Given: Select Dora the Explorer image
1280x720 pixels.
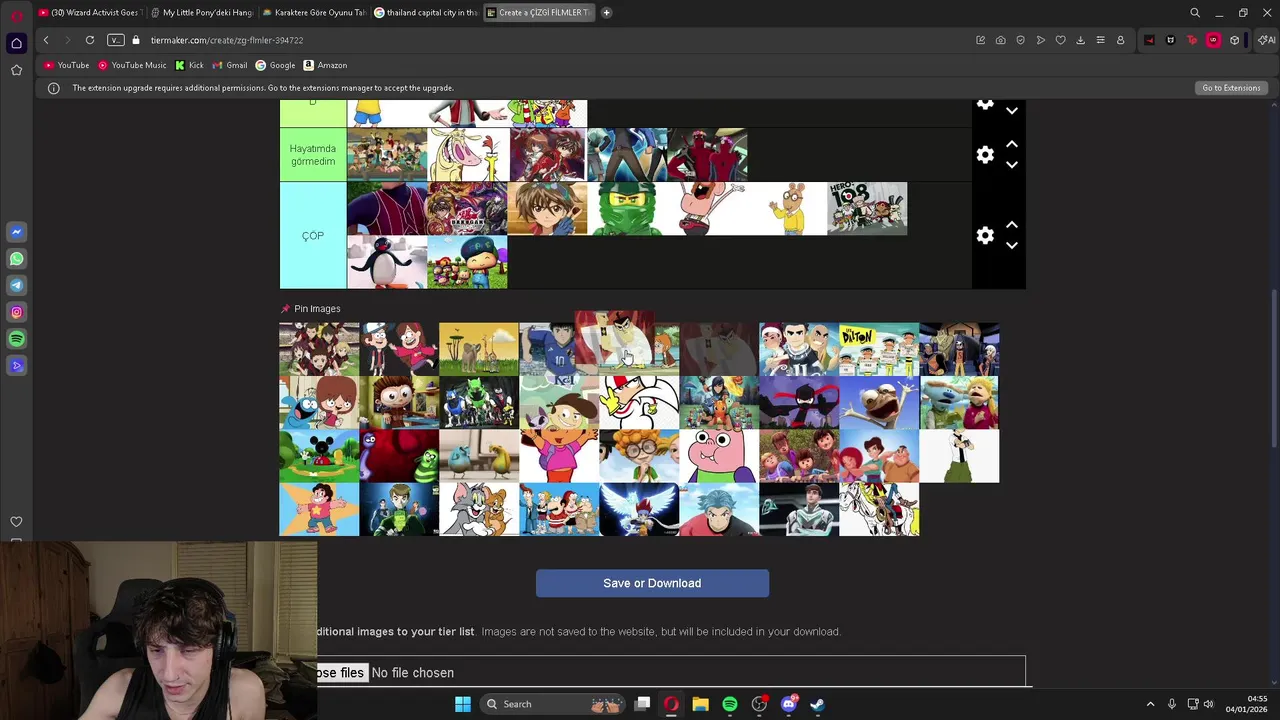Looking at the screenshot, I should [x=559, y=456].
